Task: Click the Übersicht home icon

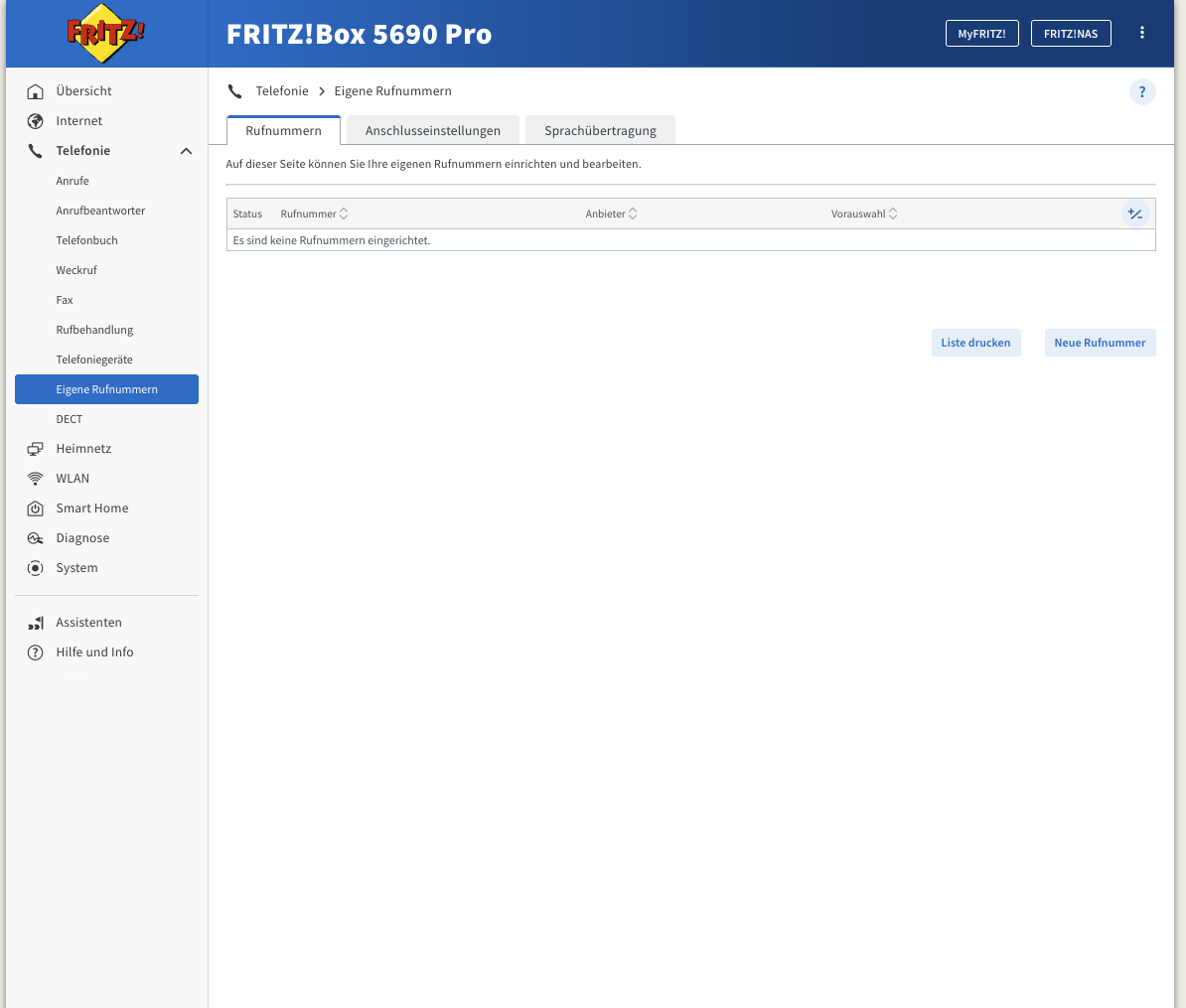Action: click(35, 91)
